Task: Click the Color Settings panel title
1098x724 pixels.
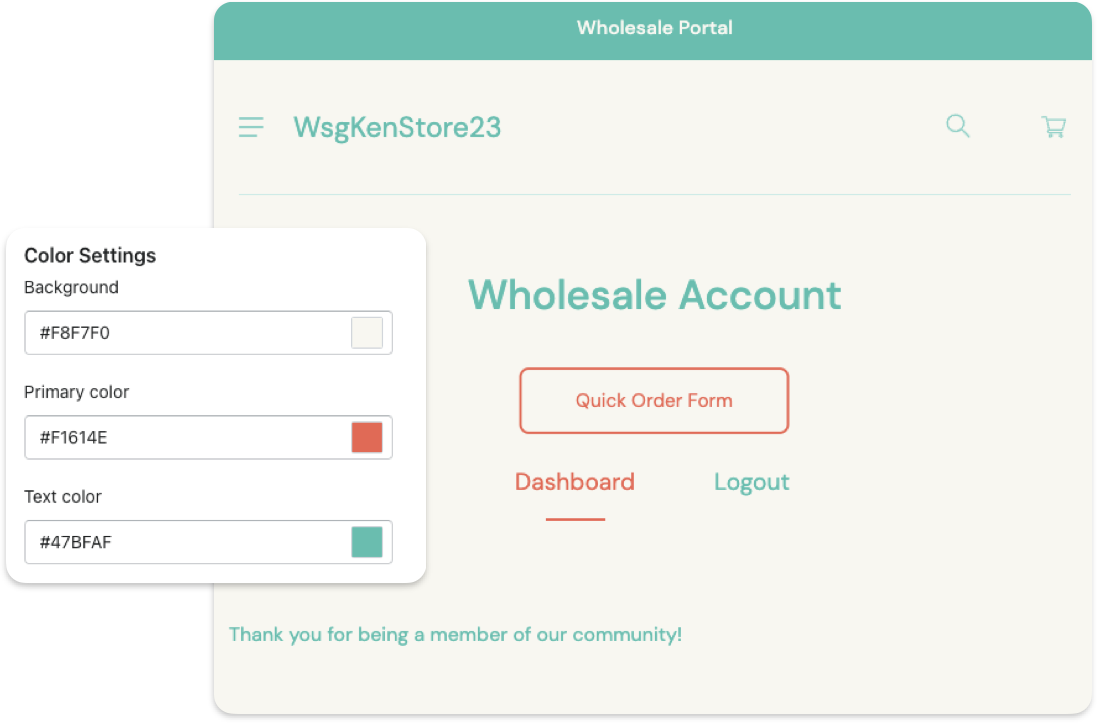Action: pyautogui.click(x=90, y=256)
